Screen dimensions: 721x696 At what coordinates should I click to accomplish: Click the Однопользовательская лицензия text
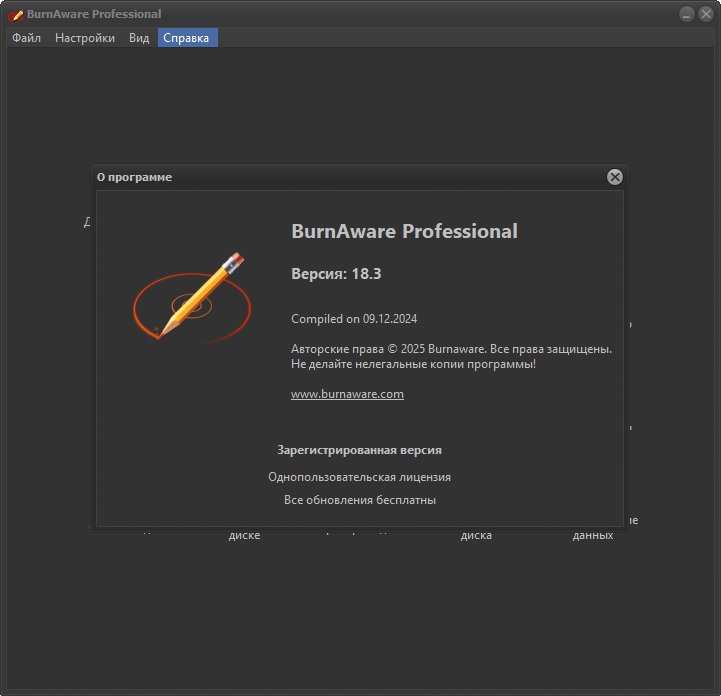click(x=360, y=477)
